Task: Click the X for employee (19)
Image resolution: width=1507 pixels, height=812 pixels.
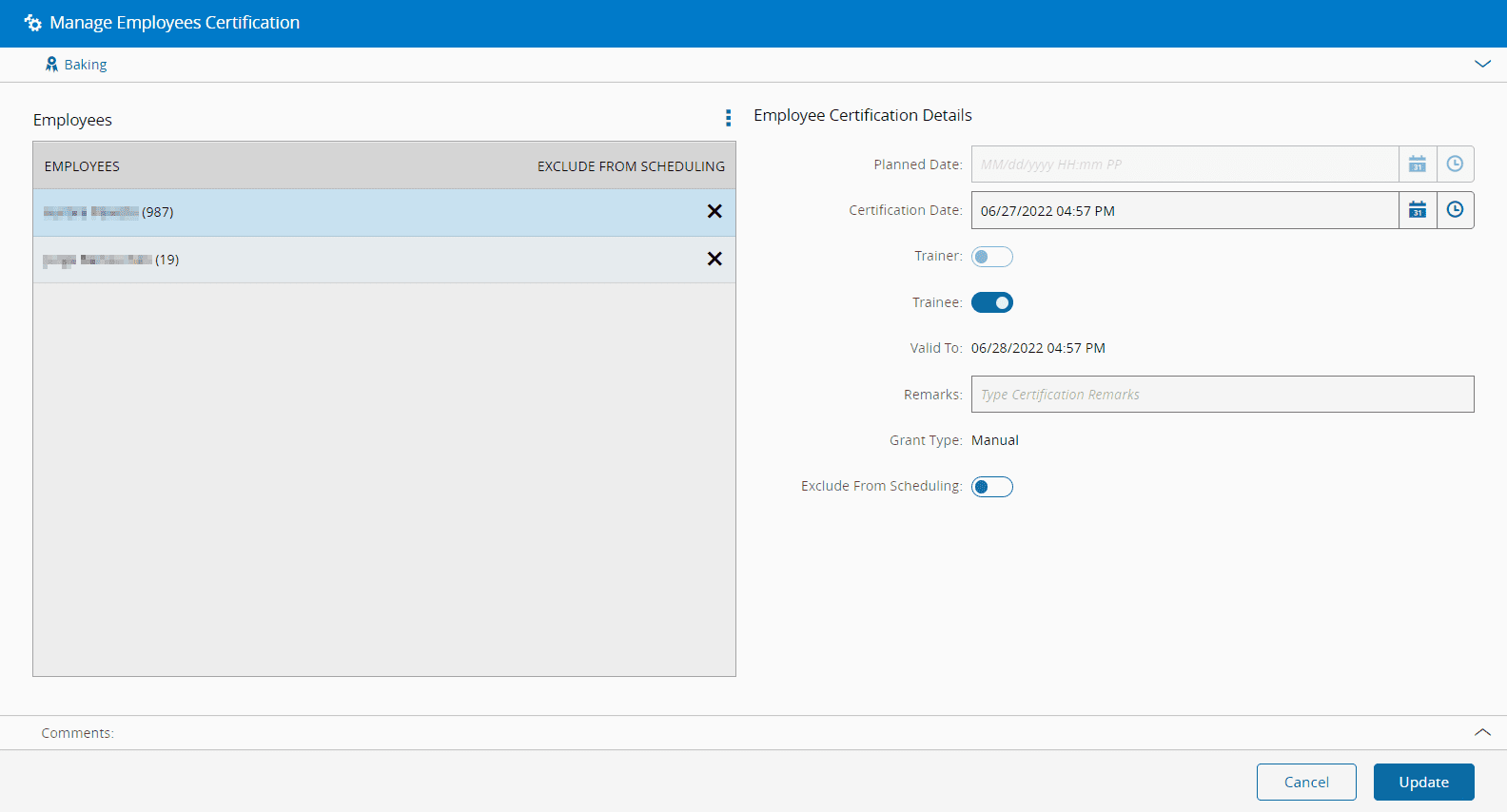Action: 714,259
